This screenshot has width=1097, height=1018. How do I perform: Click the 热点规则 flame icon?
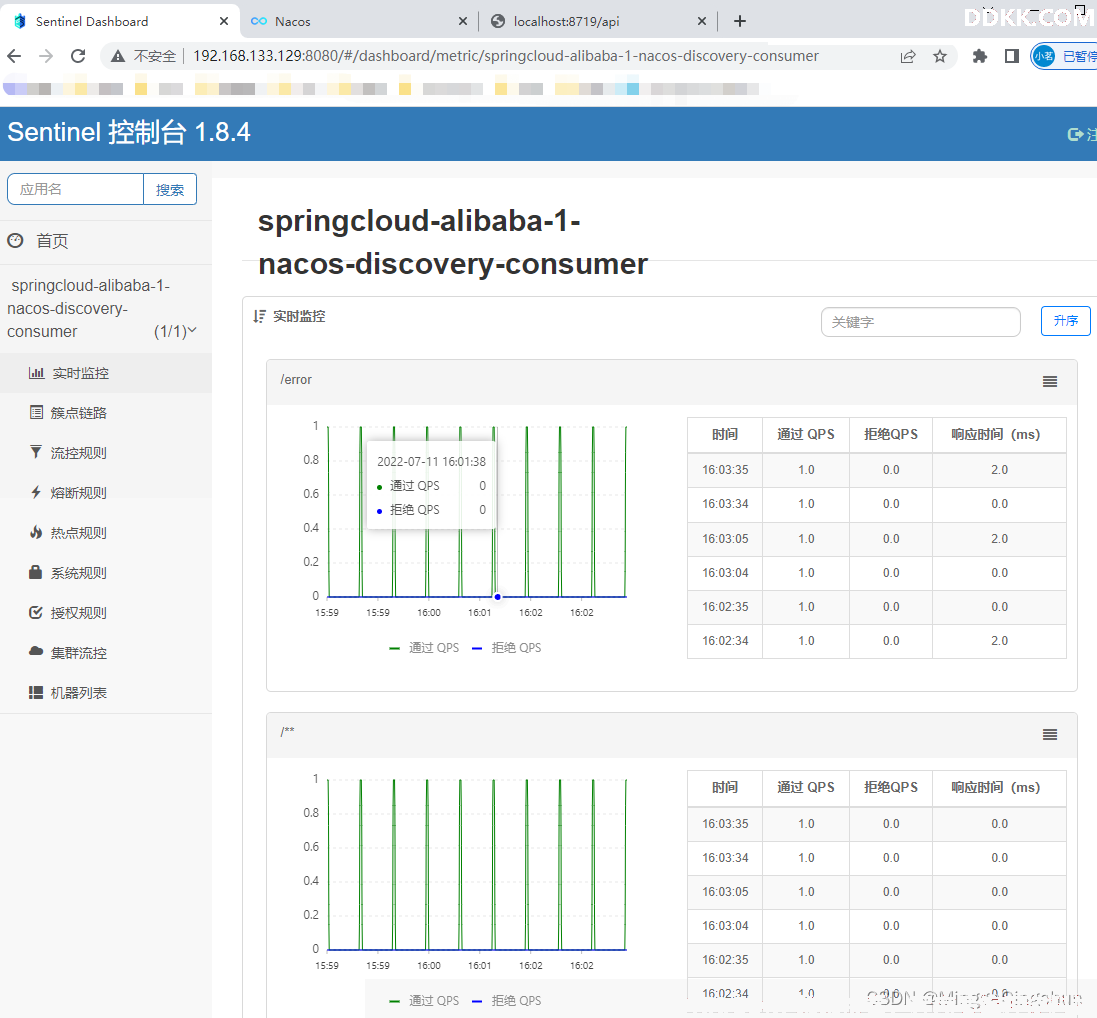[36, 532]
